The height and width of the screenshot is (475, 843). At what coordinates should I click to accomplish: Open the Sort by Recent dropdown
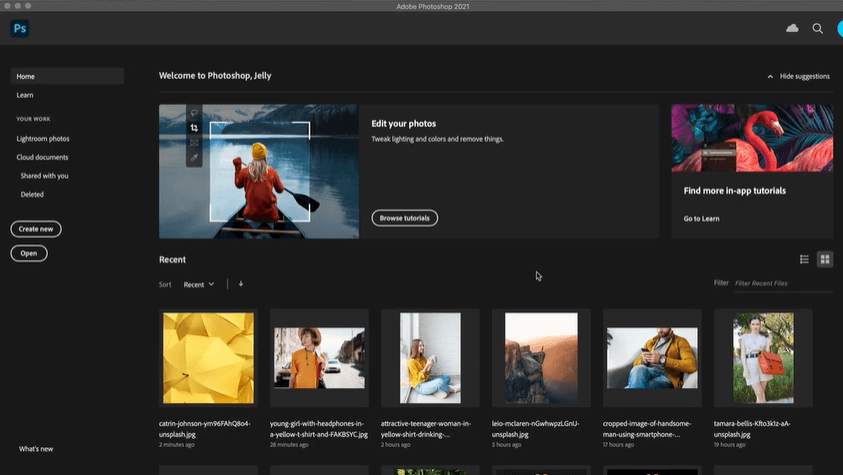198,285
